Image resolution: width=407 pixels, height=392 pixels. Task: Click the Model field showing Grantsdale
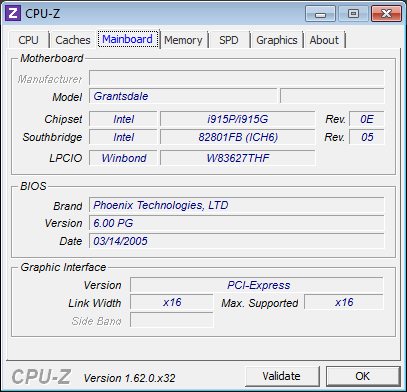click(183, 96)
